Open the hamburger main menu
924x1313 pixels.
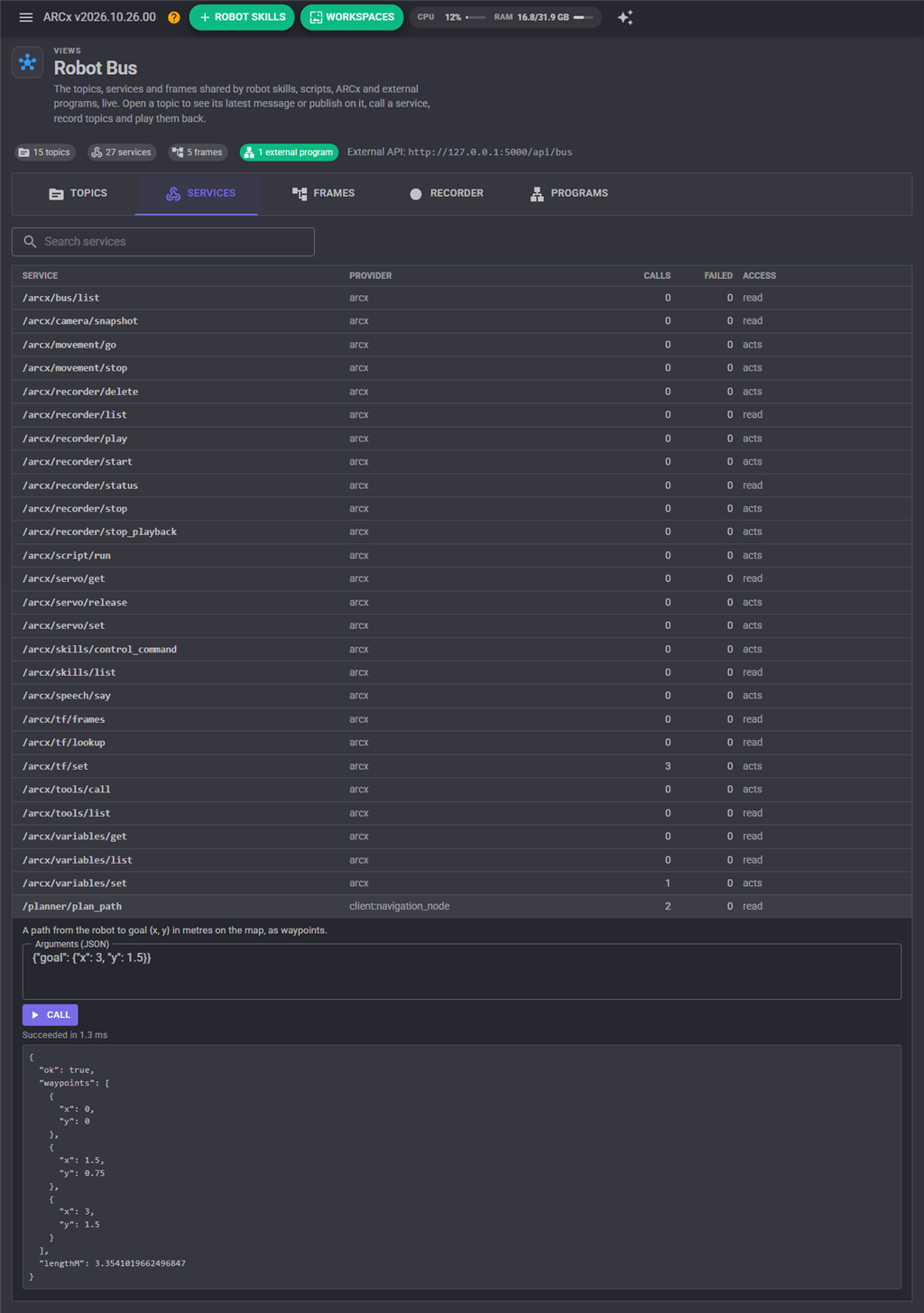pyautogui.click(x=26, y=17)
